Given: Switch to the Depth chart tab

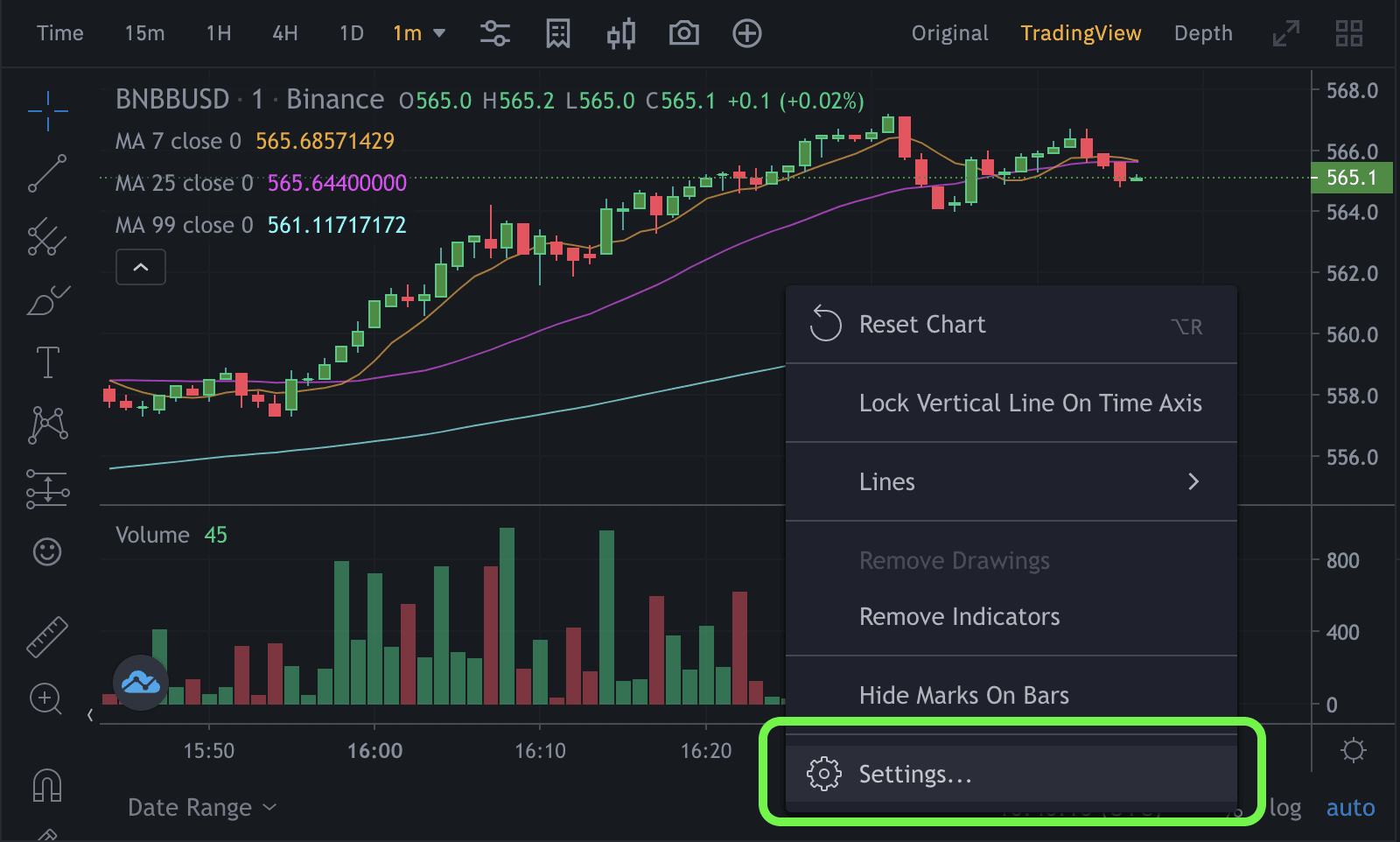Looking at the screenshot, I should pyautogui.click(x=1202, y=34).
